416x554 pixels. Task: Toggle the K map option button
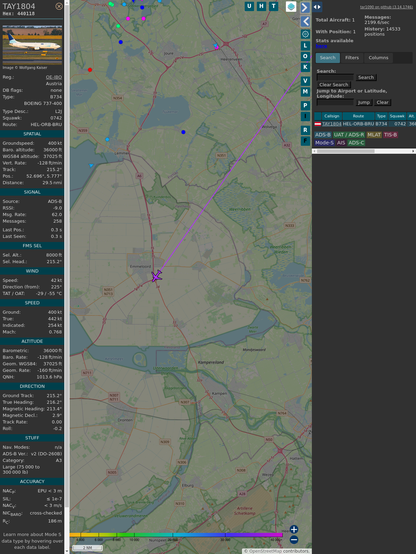pos(305,67)
